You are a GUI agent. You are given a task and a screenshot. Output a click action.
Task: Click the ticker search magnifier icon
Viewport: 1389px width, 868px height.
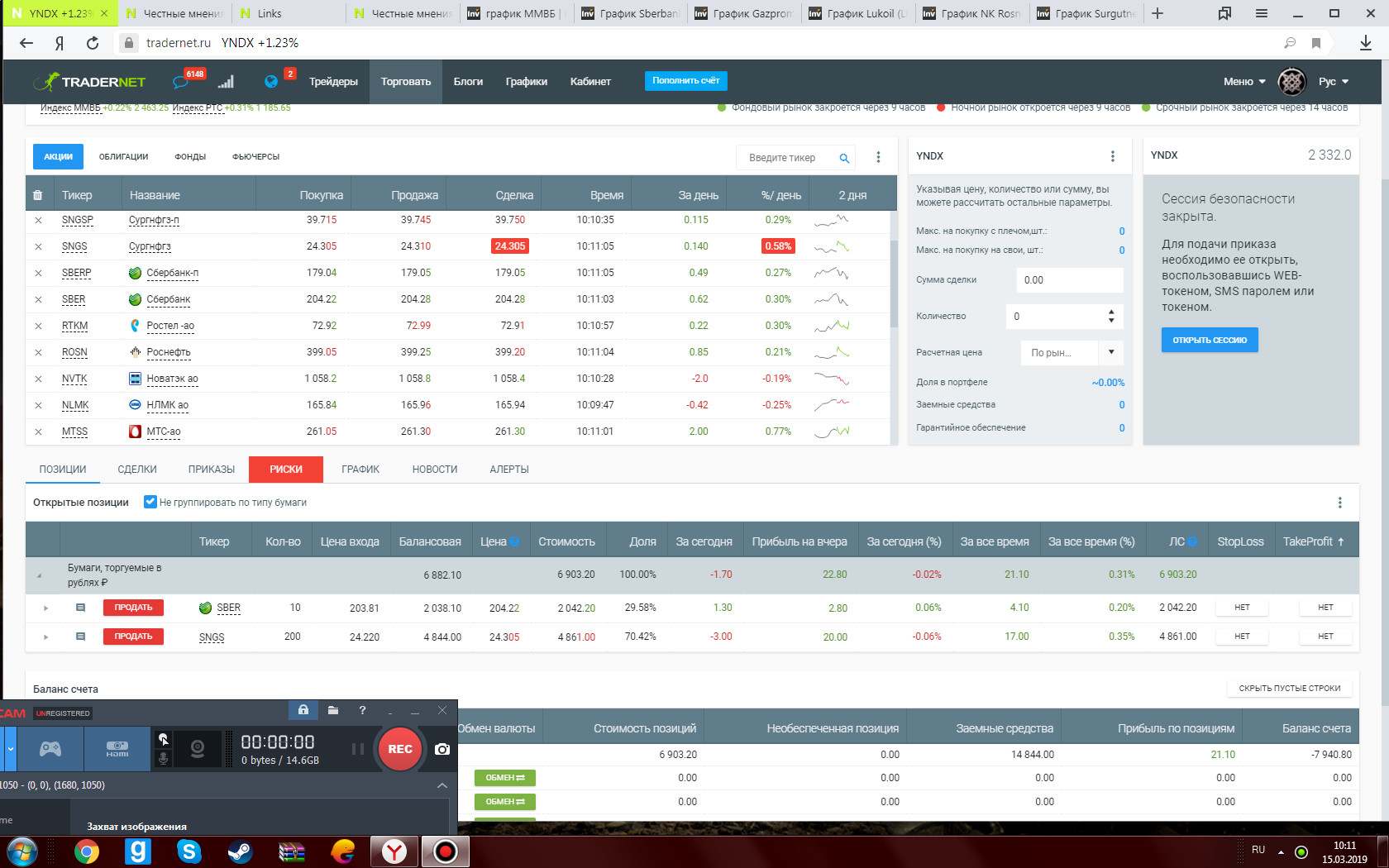[844, 158]
